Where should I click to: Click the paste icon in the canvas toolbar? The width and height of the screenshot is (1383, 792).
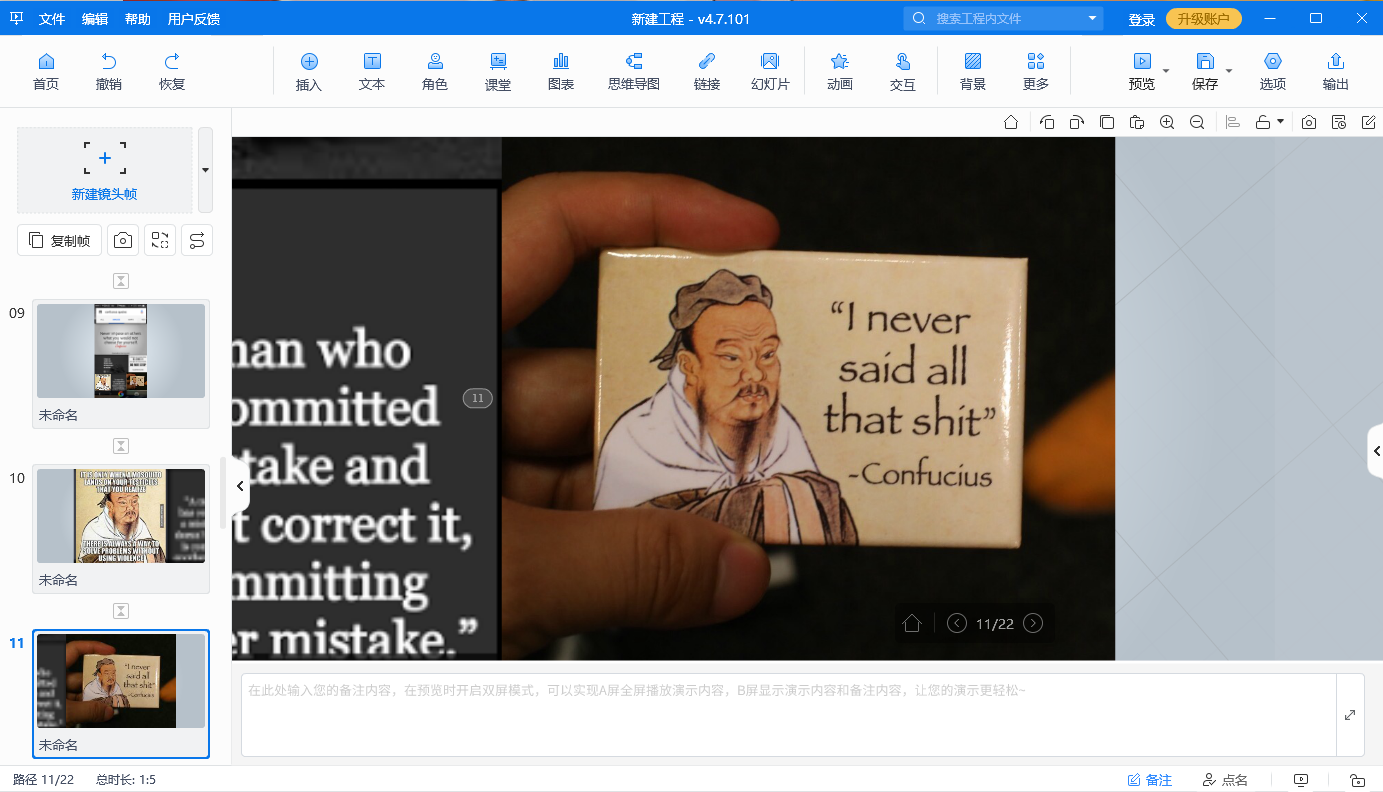click(1137, 122)
